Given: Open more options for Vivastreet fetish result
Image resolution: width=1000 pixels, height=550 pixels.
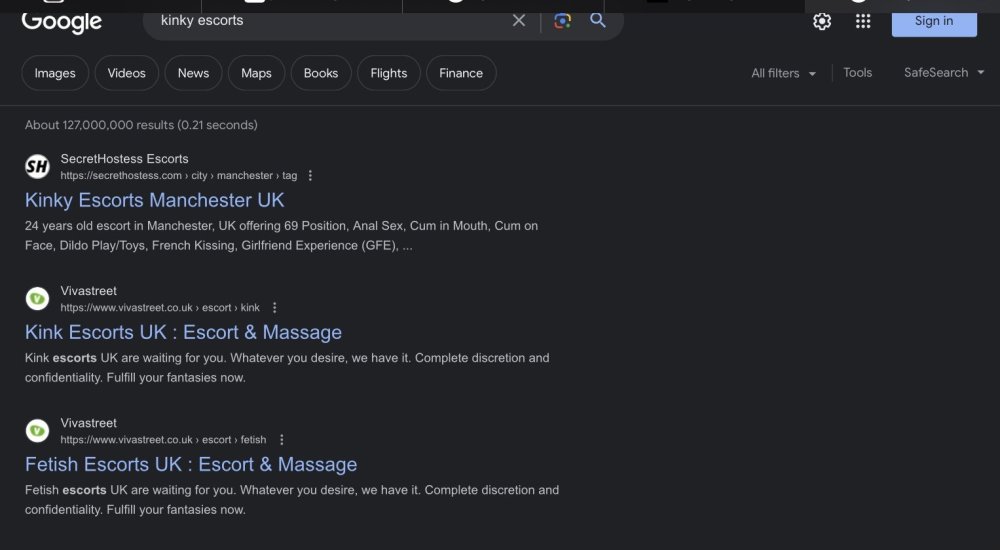Looking at the screenshot, I should 281,440.
